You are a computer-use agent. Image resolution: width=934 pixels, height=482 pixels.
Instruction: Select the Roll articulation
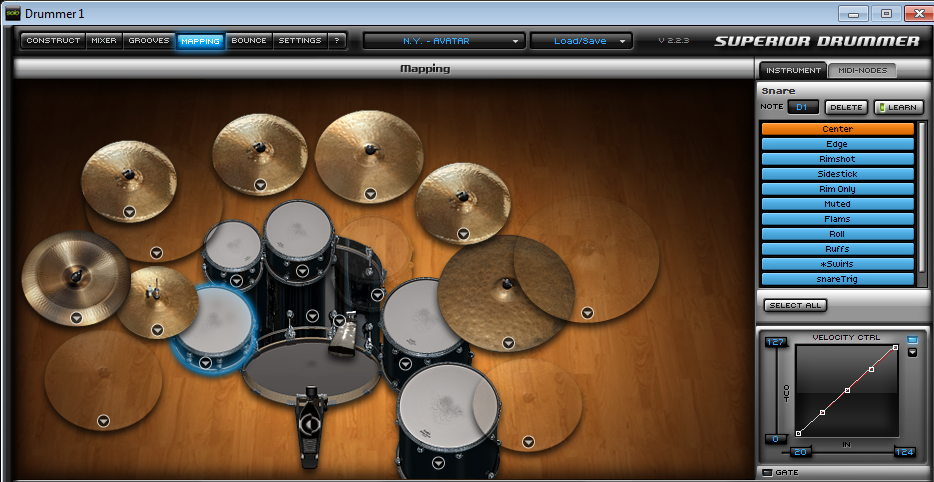(x=838, y=234)
